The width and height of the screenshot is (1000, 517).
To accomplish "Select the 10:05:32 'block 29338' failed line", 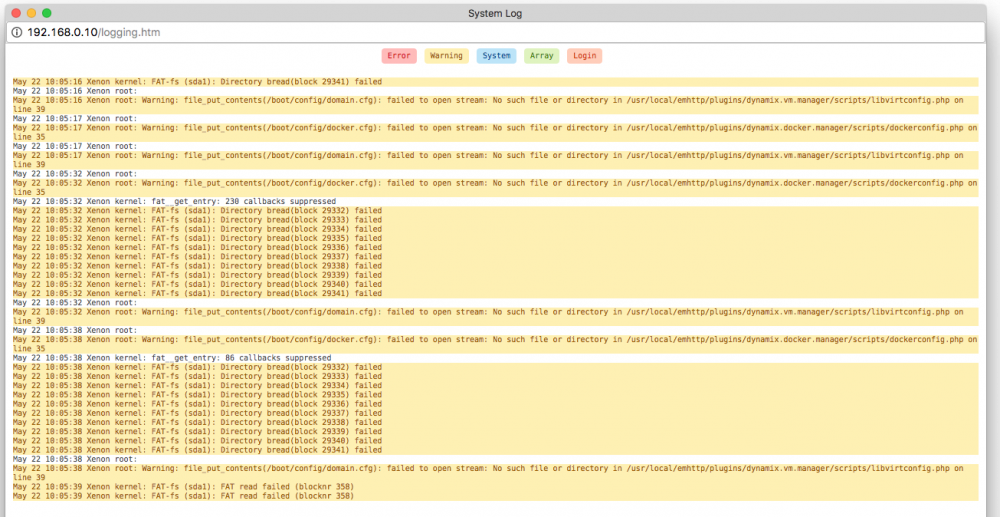I will point(495,266).
